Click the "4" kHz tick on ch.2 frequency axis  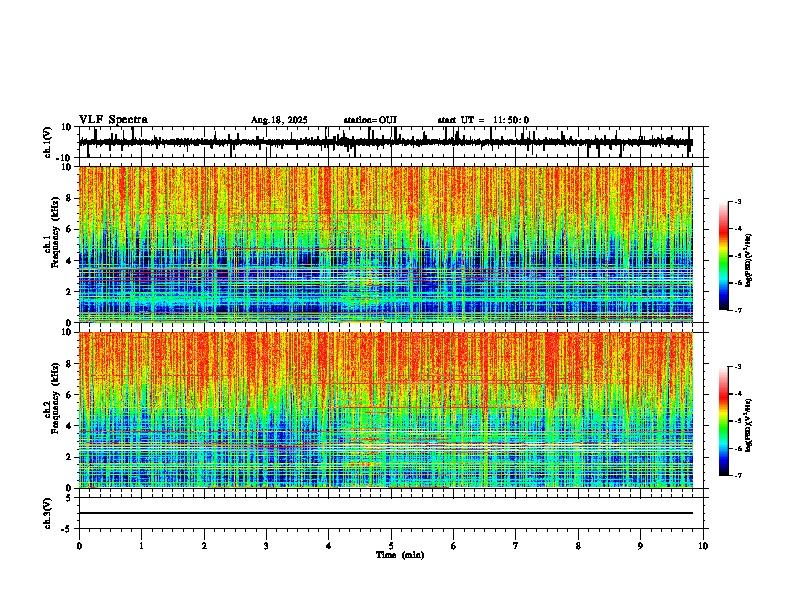click(70, 426)
